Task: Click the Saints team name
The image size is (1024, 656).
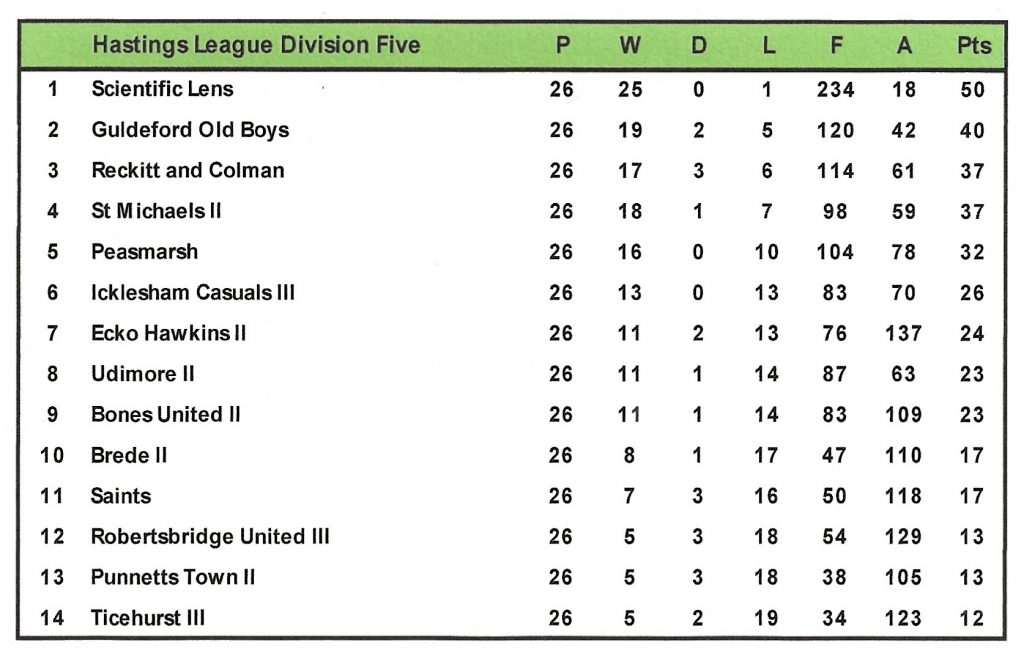Action: [121, 496]
